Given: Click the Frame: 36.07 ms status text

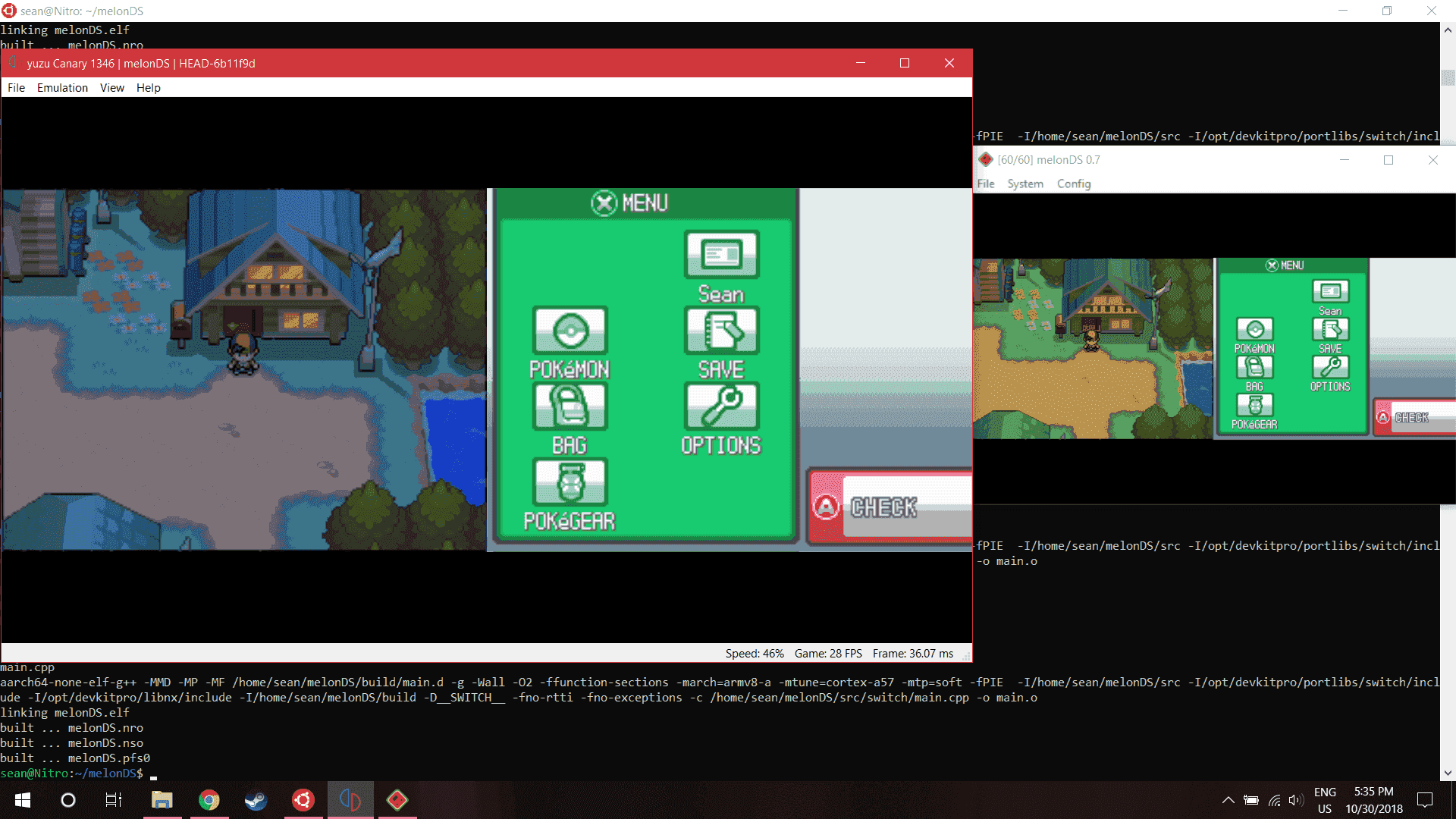Looking at the screenshot, I should point(913,654).
